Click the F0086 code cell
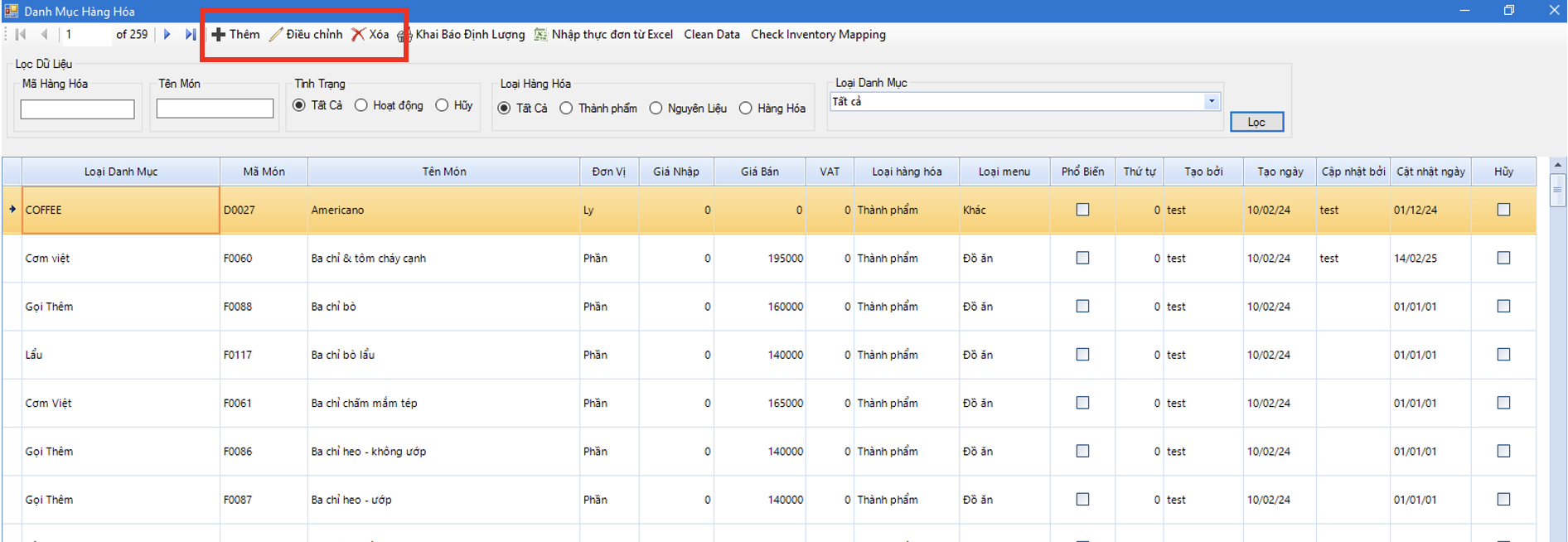This screenshot has width=1568, height=542. click(264, 451)
